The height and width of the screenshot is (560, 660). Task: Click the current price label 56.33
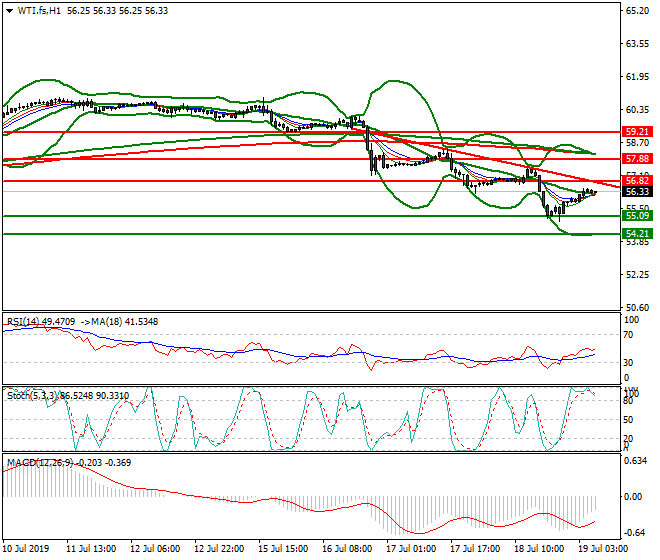[637, 192]
